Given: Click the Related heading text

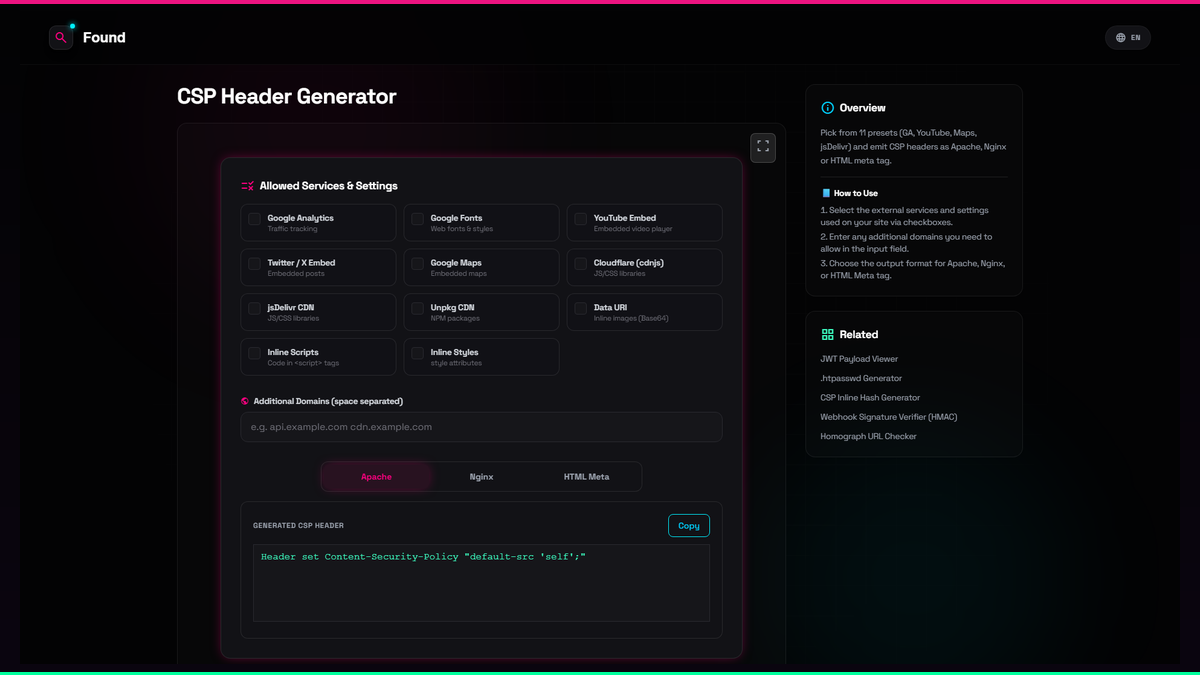Looking at the screenshot, I should click(859, 335).
